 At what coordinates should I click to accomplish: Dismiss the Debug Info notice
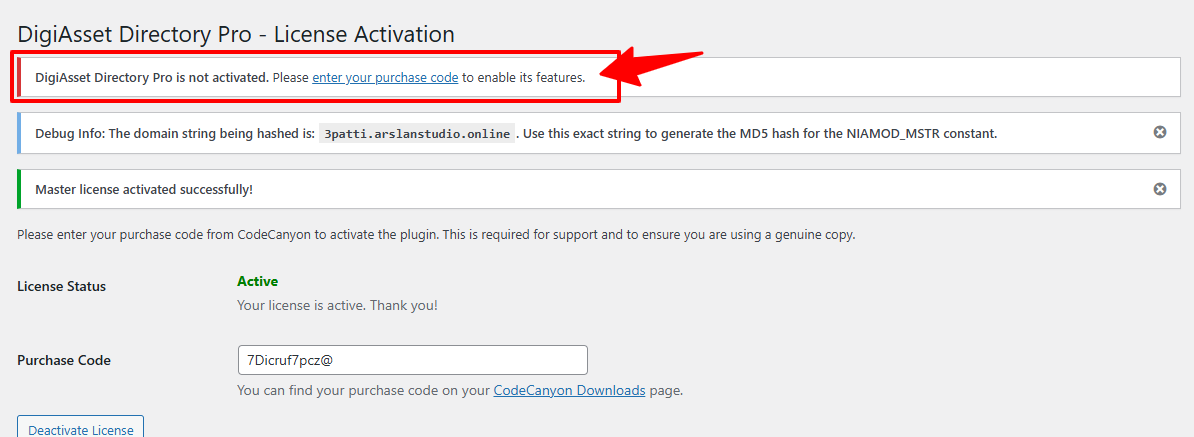(1160, 132)
